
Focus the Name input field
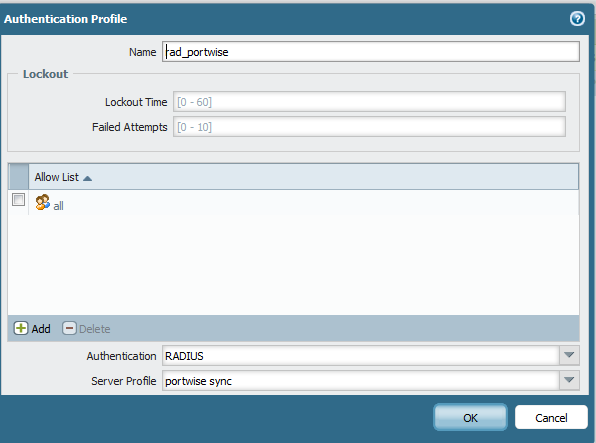click(371, 52)
